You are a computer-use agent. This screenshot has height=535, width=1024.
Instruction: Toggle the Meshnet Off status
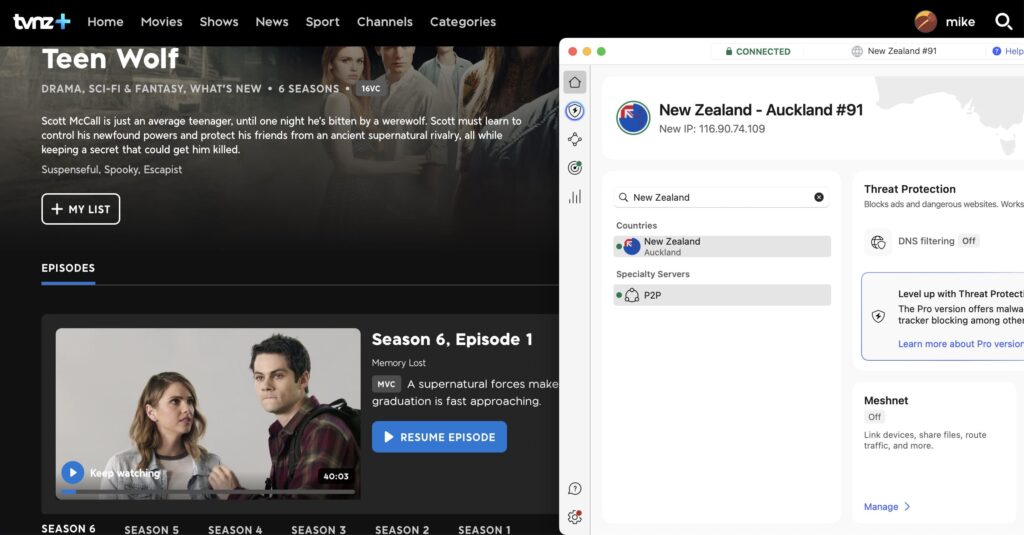coord(874,417)
